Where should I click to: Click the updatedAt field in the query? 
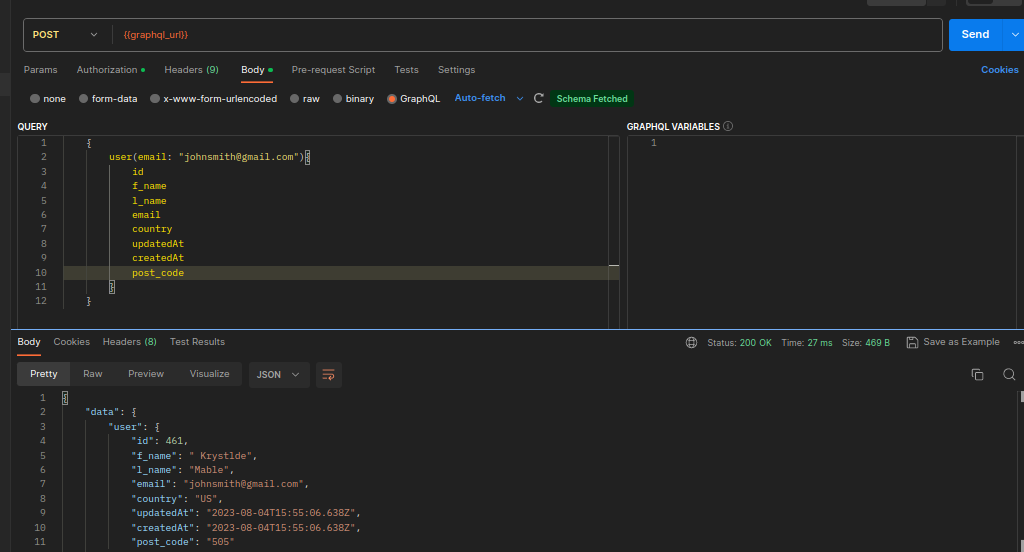pyautogui.click(x=158, y=244)
